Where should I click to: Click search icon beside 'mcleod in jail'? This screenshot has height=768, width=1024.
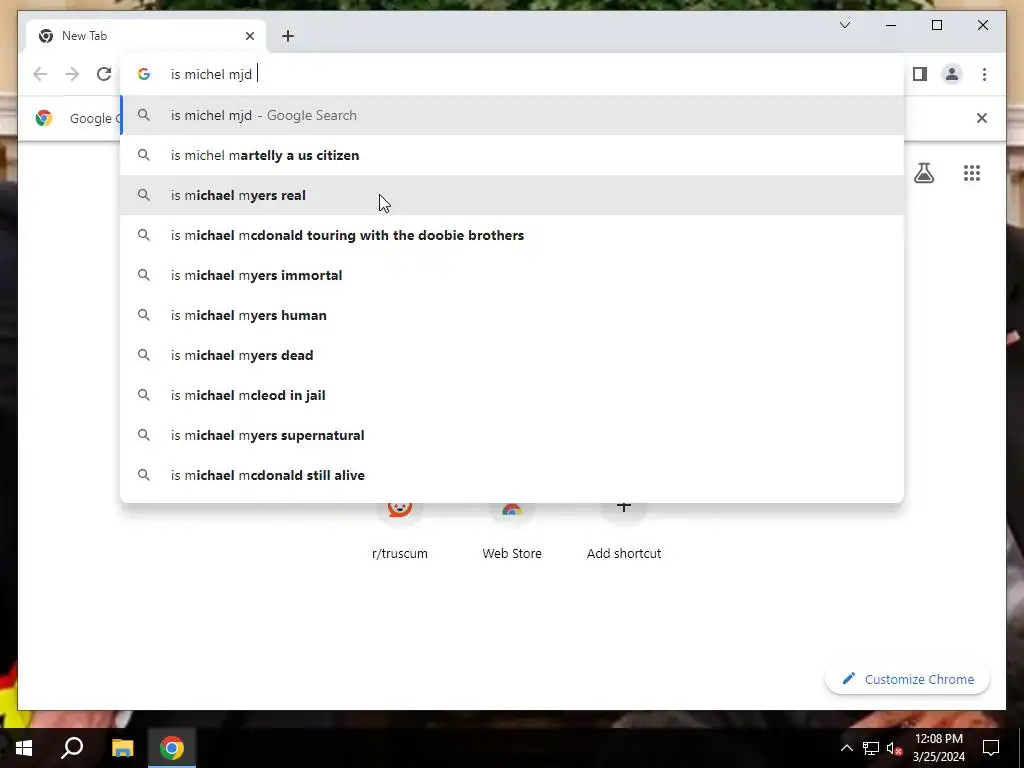point(144,395)
